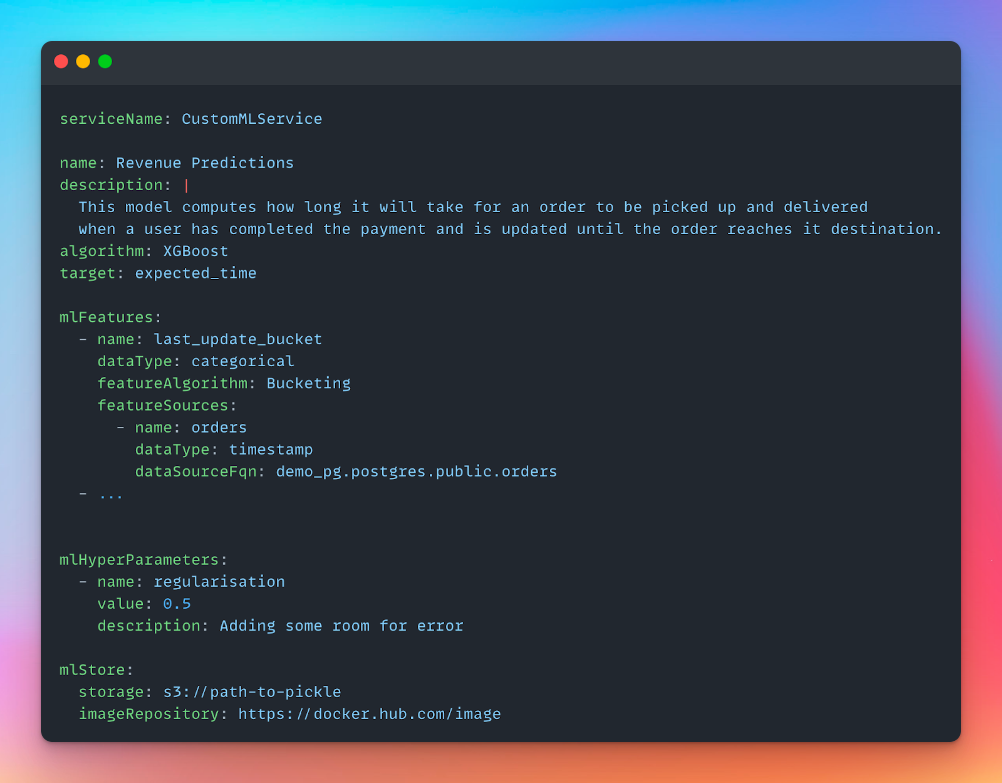Click the ellipsis list item placeholder

pos(111,493)
